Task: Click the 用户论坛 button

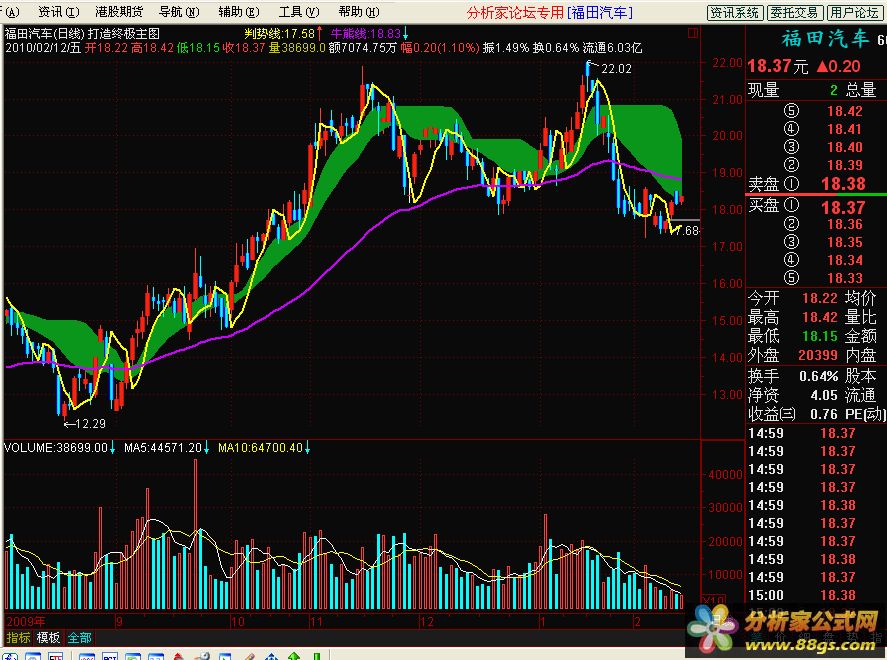Action: pos(854,12)
